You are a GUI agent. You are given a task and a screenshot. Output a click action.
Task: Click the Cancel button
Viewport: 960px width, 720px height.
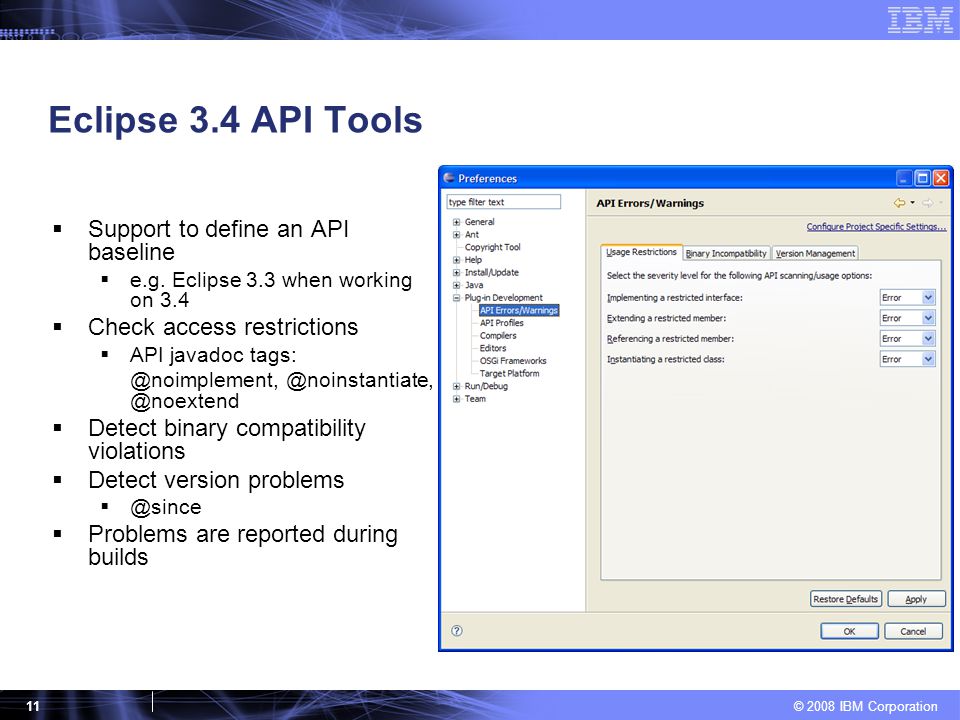click(x=913, y=631)
